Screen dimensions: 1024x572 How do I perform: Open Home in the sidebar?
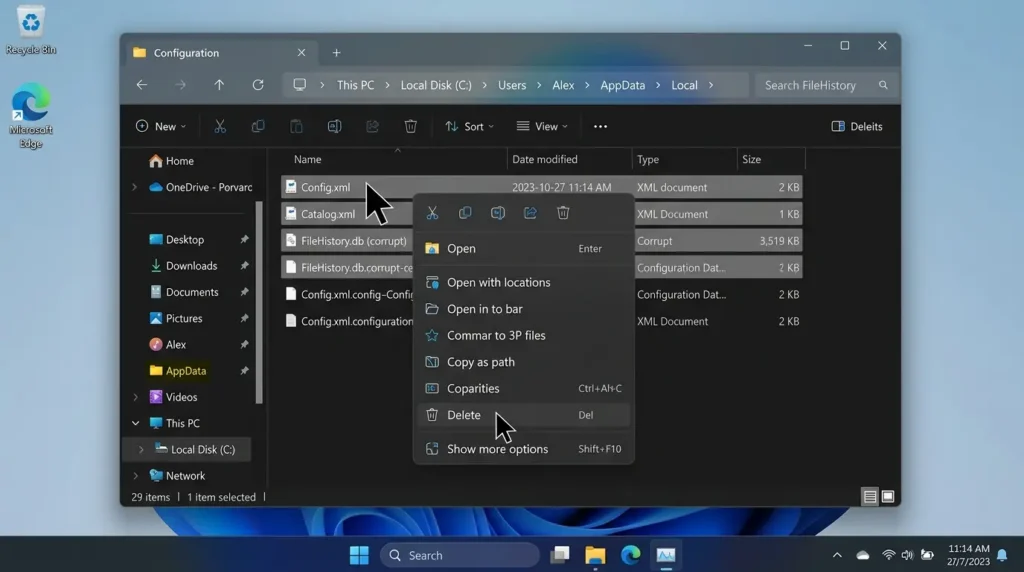[172, 161]
